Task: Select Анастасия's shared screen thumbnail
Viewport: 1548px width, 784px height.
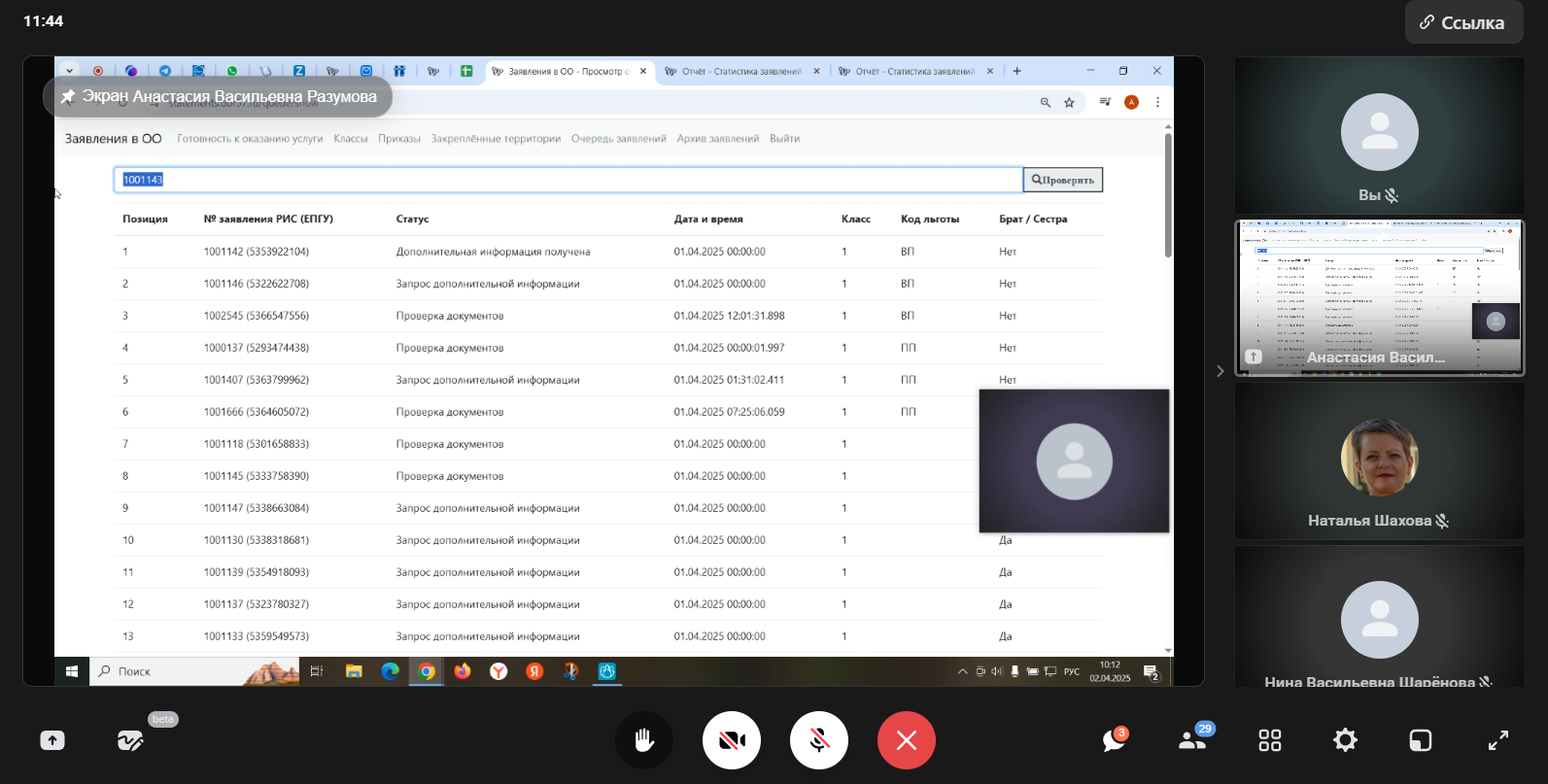Action: [1379, 297]
